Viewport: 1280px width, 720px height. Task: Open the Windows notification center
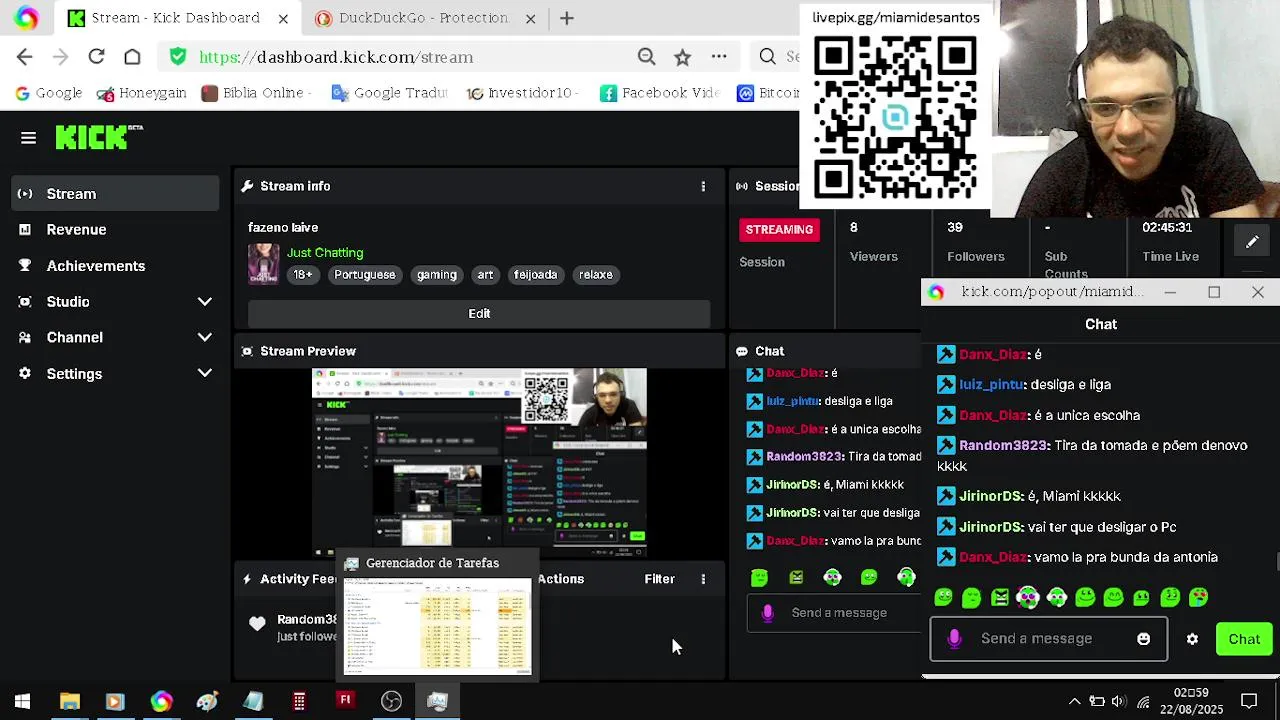coord(1249,701)
